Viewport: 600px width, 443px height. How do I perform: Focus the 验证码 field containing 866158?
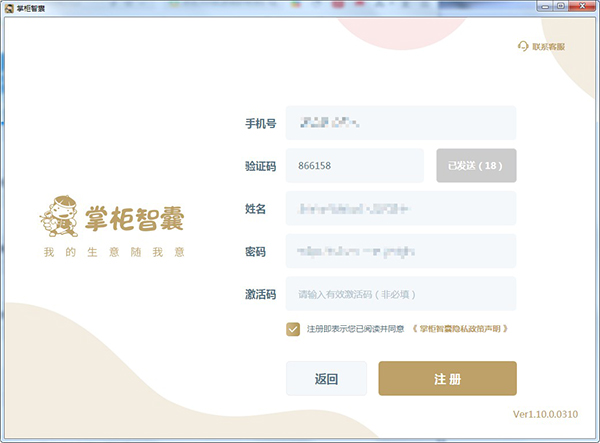[x=354, y=166]
